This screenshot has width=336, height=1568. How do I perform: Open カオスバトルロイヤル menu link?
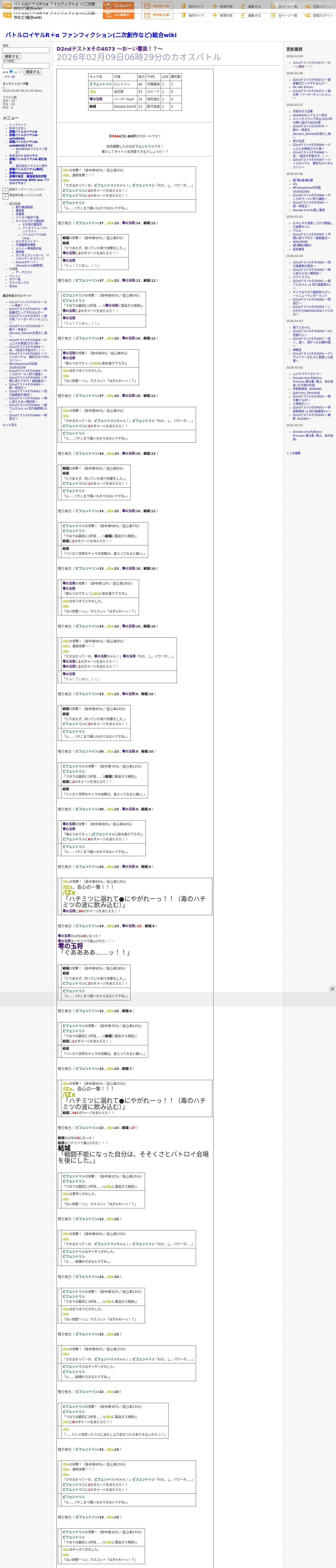tap(23, 155)
